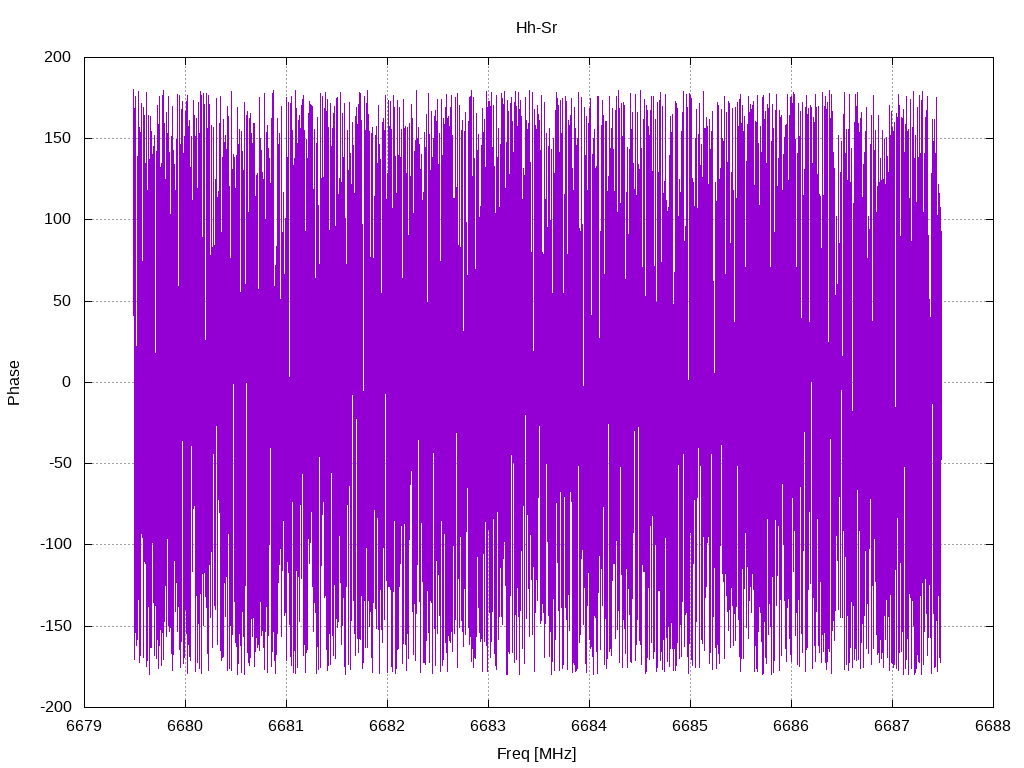Click x-axis tick label 6685
The image size is (1024, 768).
point(690,726)
